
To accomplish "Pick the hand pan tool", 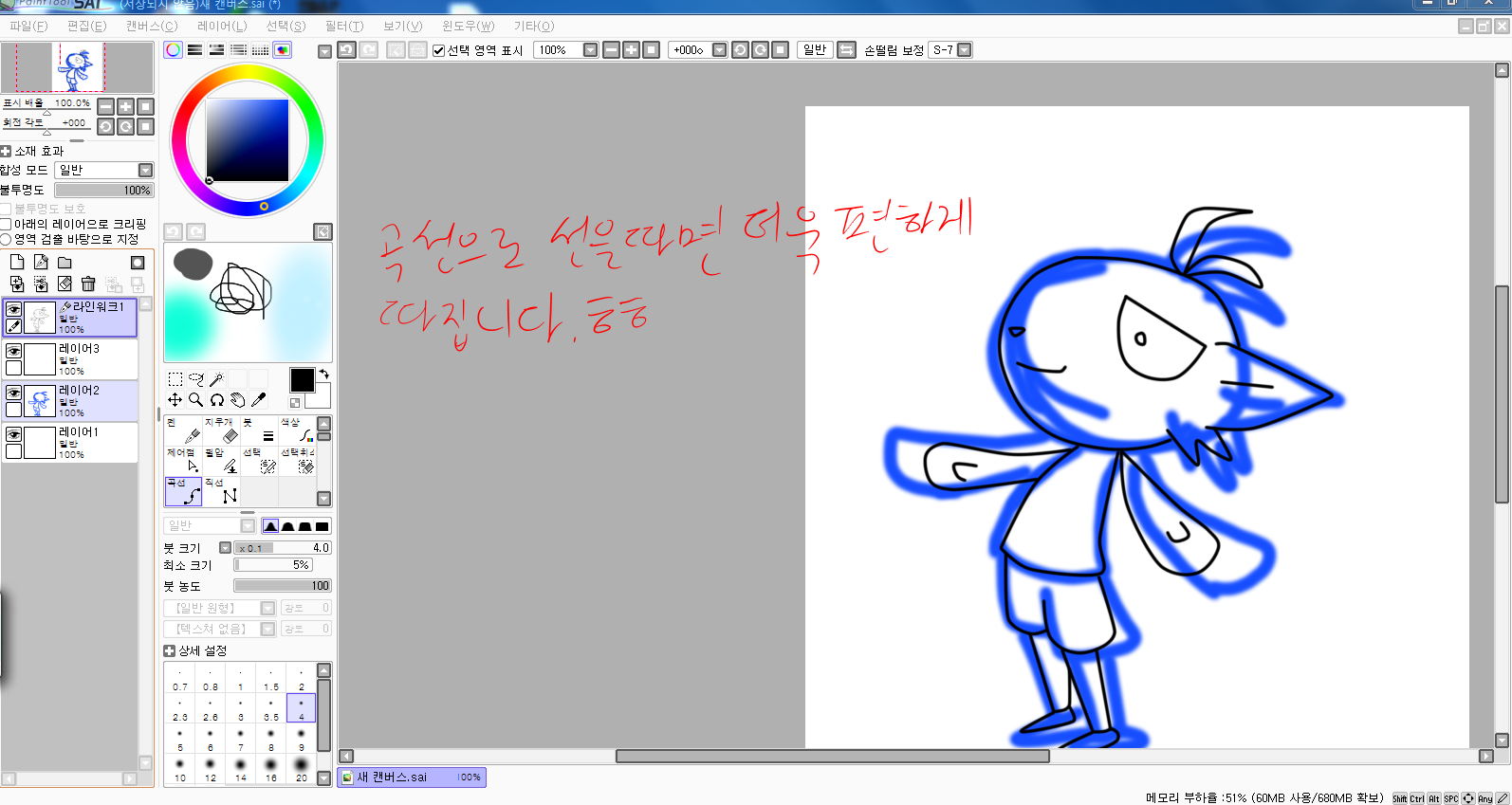I will [238, 400].
